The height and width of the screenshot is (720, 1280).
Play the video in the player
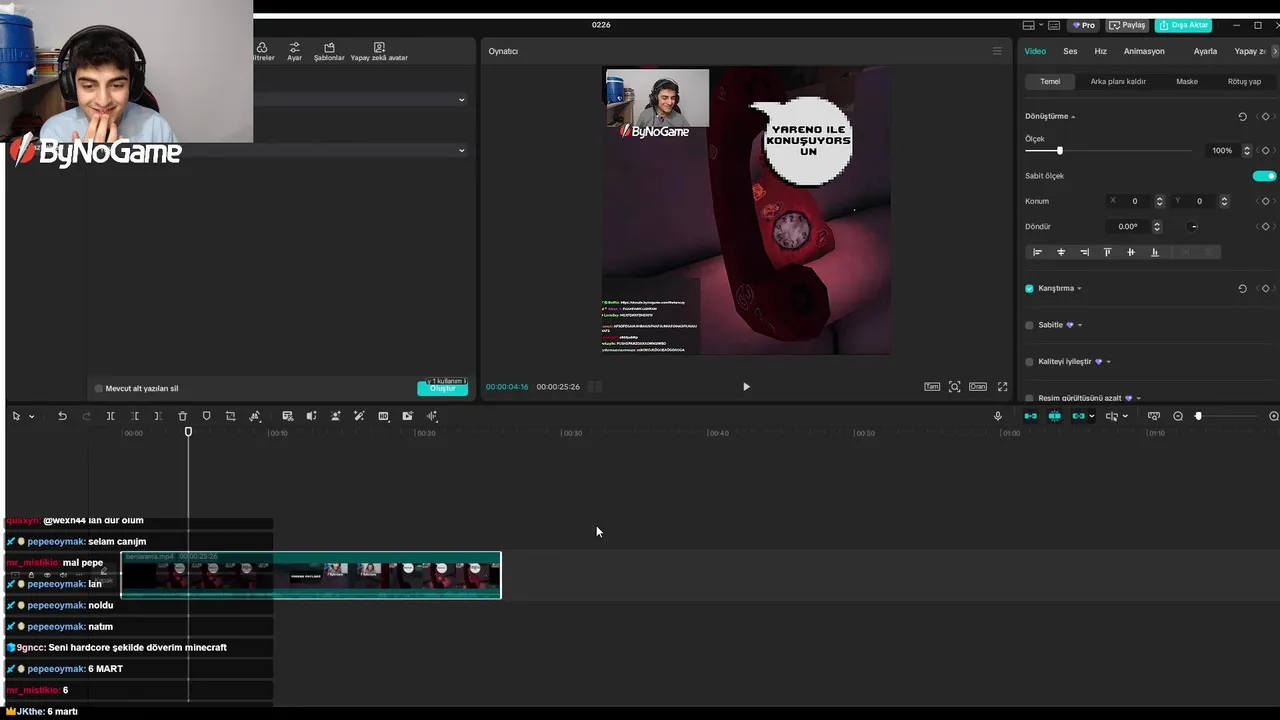coord(746,386)
